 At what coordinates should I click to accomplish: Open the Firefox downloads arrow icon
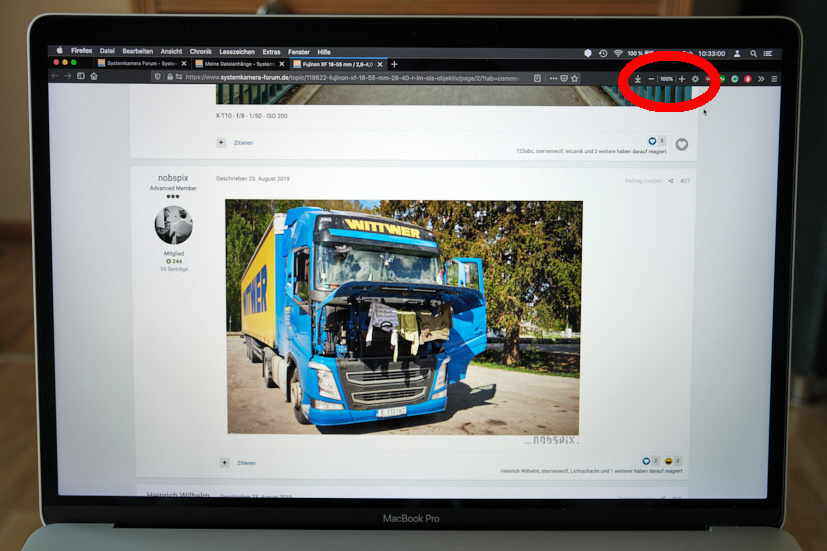pos(638,78)
